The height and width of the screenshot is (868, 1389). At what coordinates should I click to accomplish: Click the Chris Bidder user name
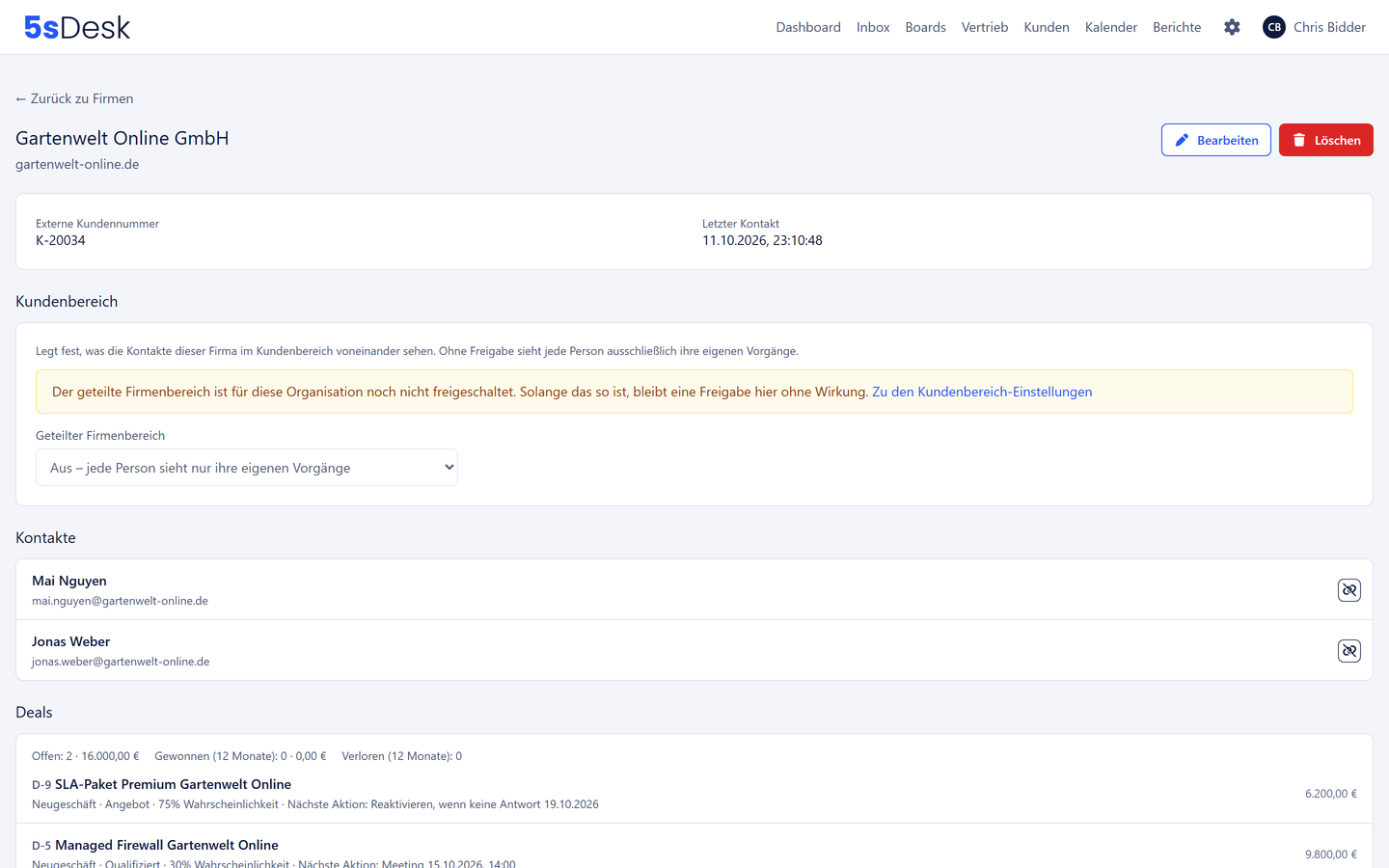click(1329, 27)
